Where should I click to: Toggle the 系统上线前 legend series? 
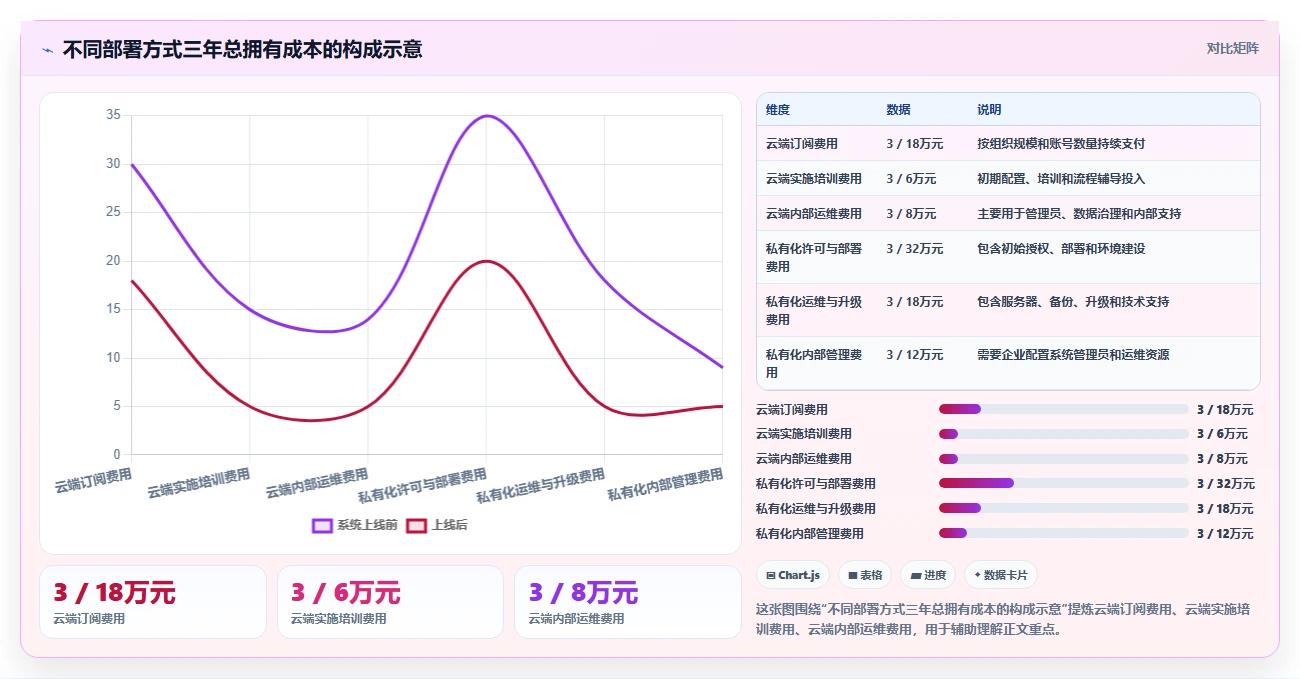tap(354, 525)
